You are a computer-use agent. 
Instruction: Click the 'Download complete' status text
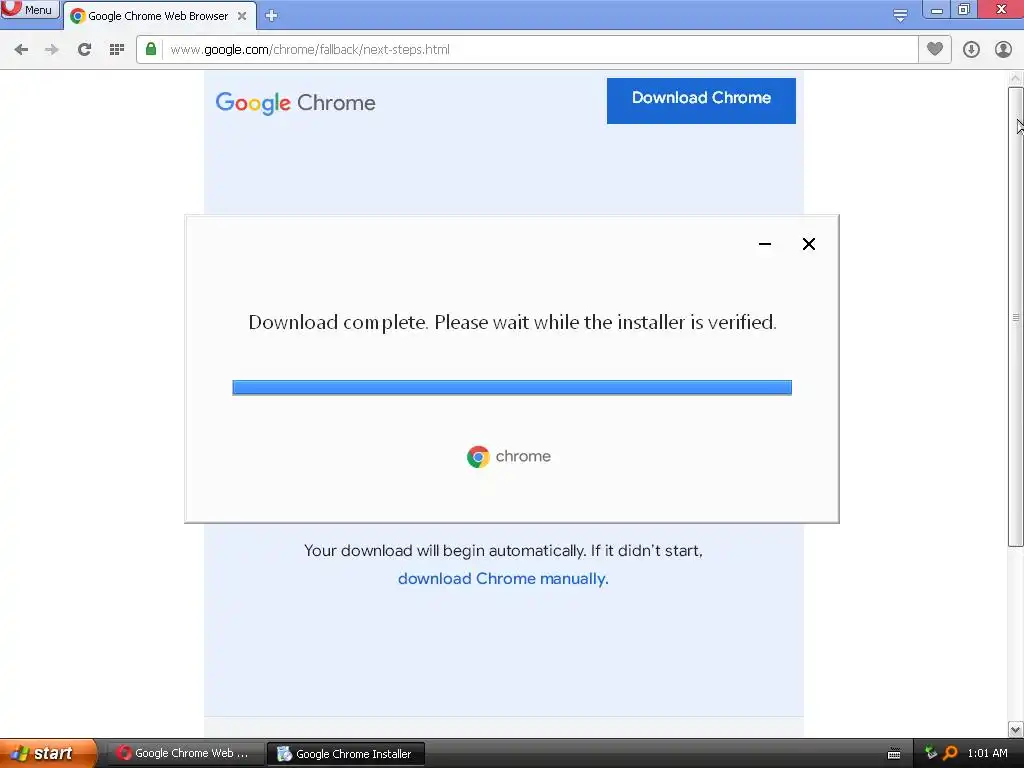click(x=512, y=323)
